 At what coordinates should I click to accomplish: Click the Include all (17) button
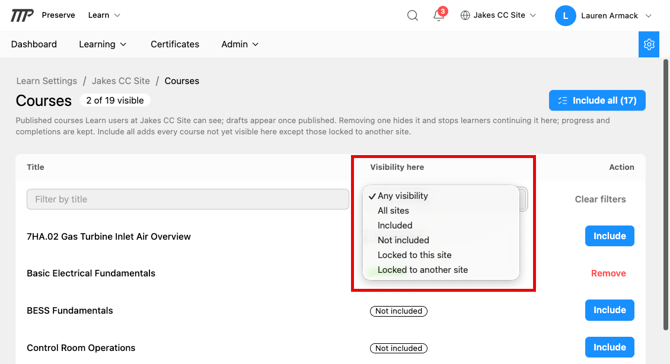click(597, 100)
